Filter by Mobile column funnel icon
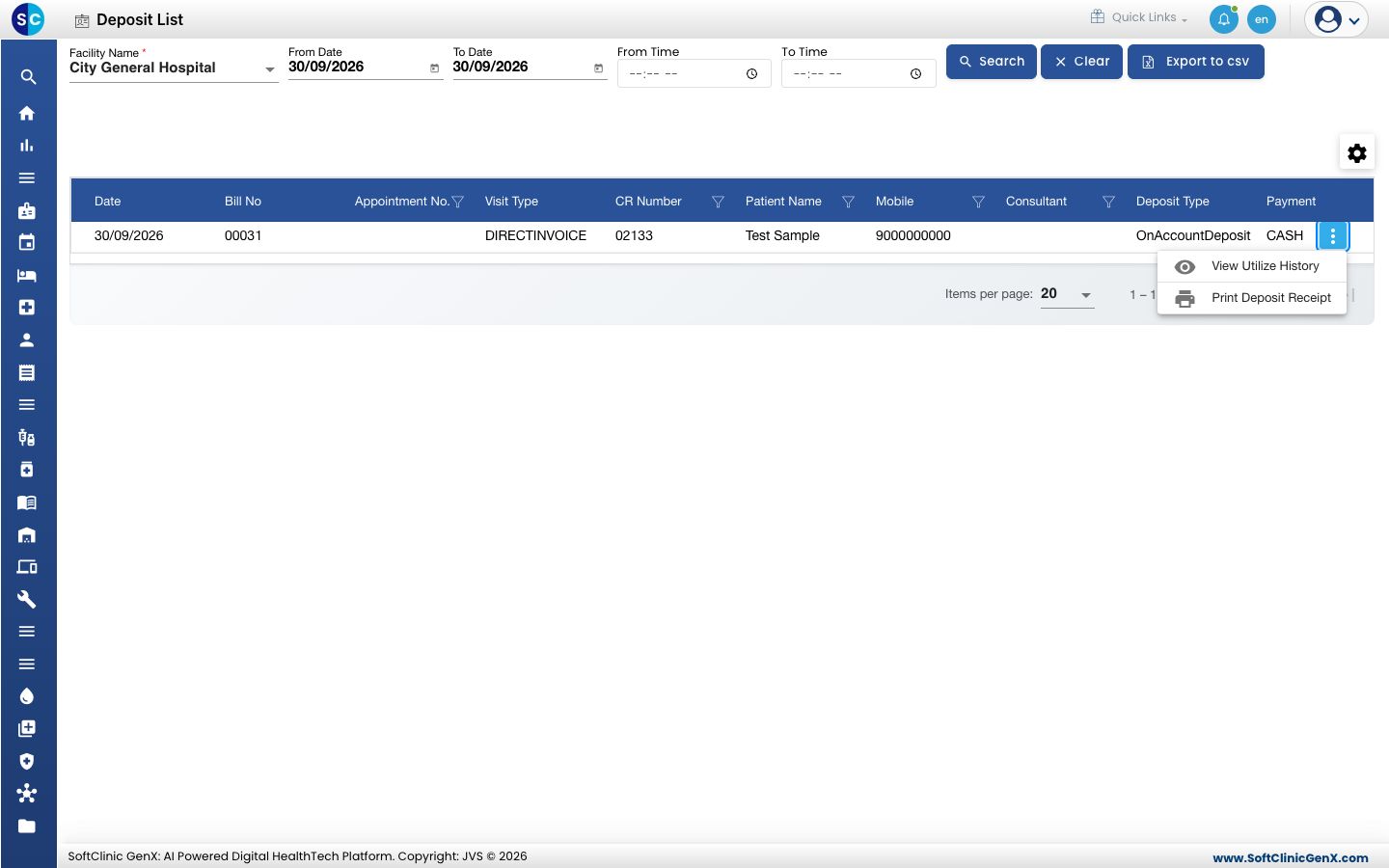The height and width of the screenshot is (868, 1389). 978,202
